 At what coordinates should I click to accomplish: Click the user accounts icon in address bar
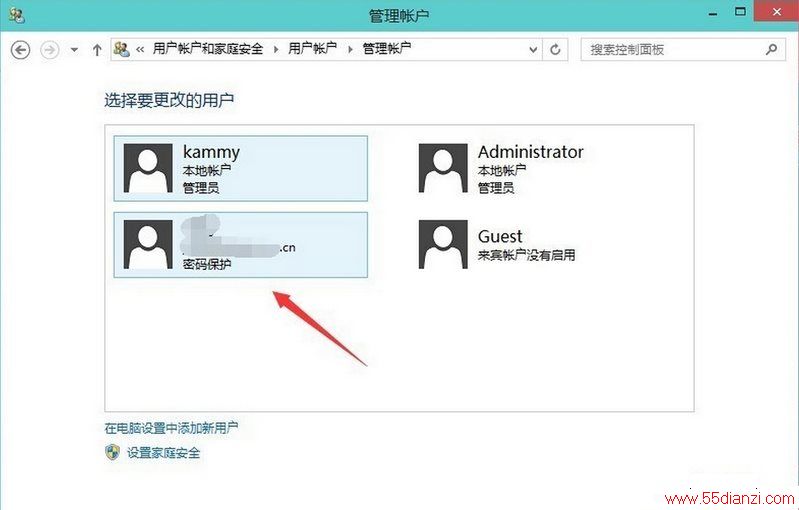(121, 49)
